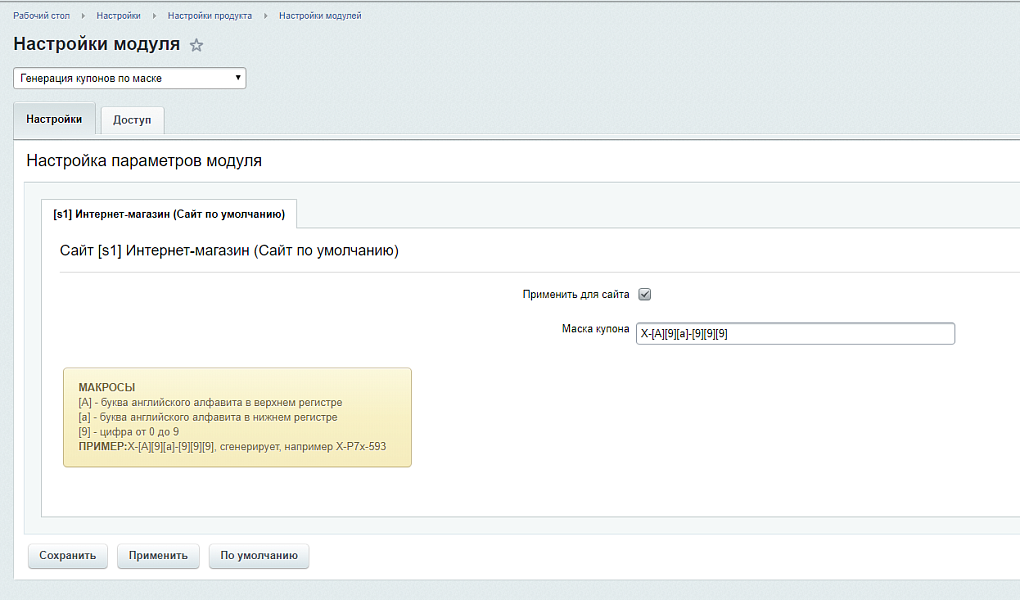Switch to the Доступ tab
The width and height of the screenshot is (1020, 600).
(x=132, y=120)
